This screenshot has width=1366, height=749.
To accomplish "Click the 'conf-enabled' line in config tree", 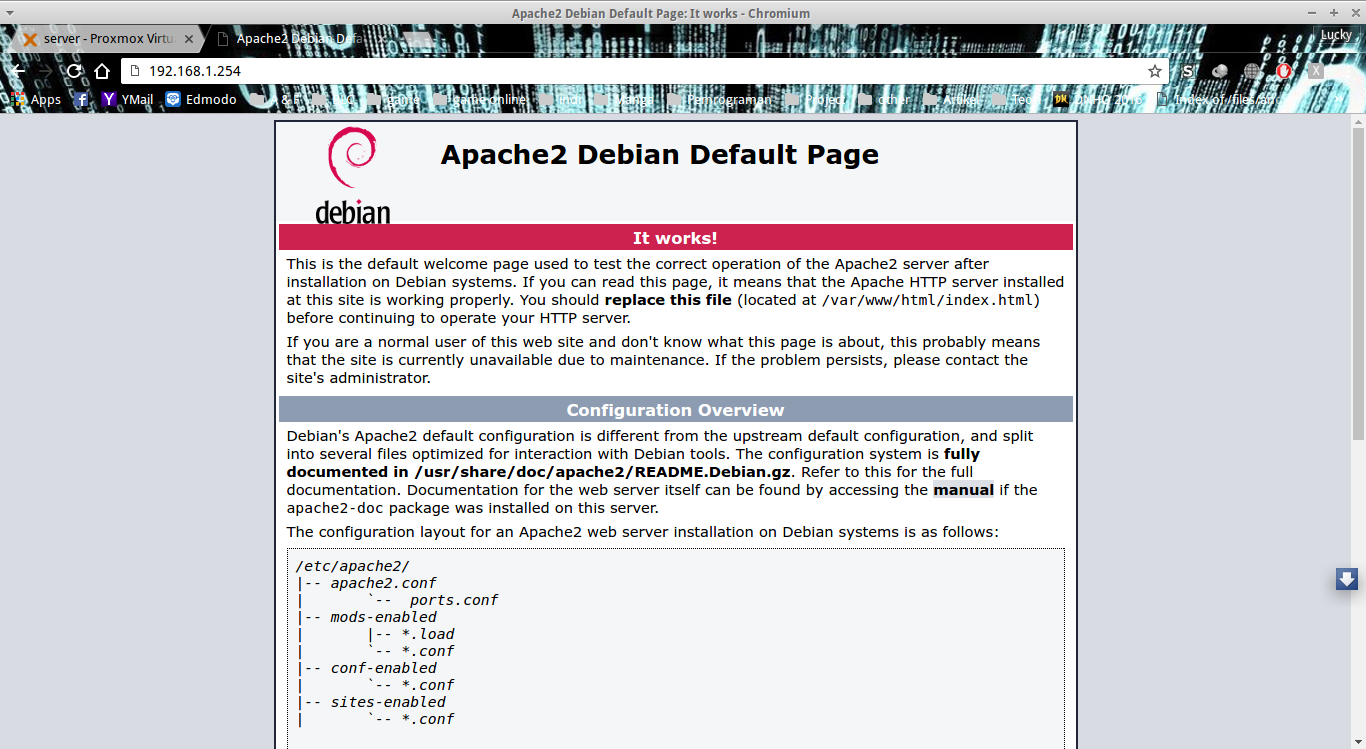I will [384, 668].
